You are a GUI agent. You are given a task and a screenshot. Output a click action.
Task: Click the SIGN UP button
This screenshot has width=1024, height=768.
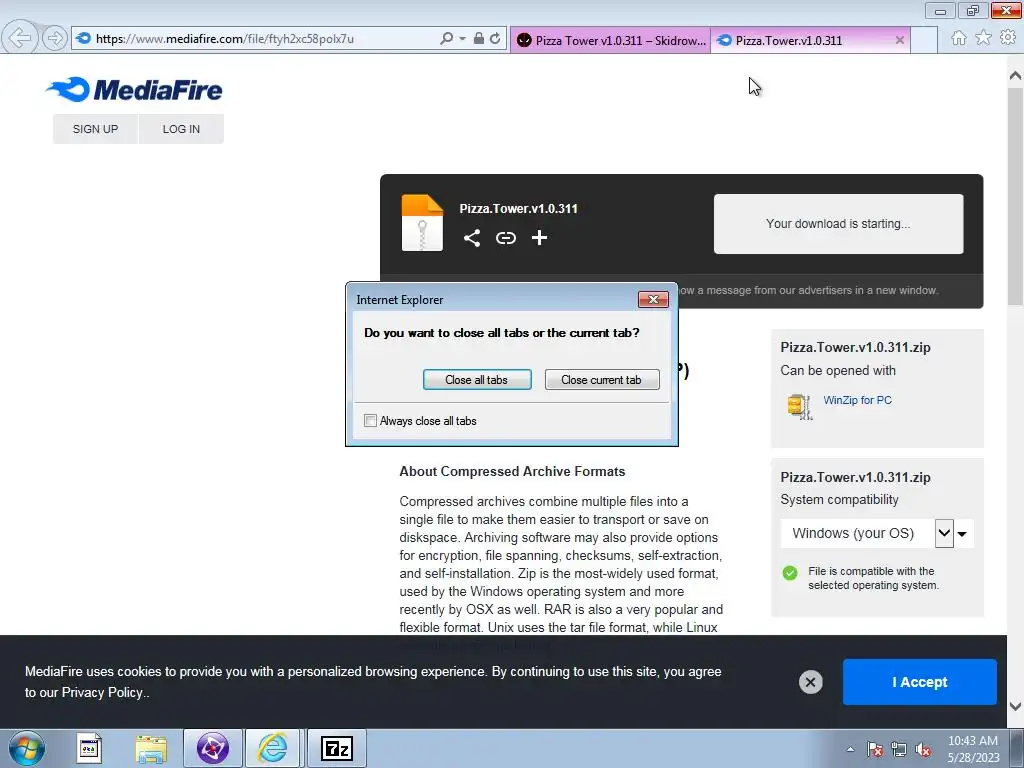[x=95, y=129]
